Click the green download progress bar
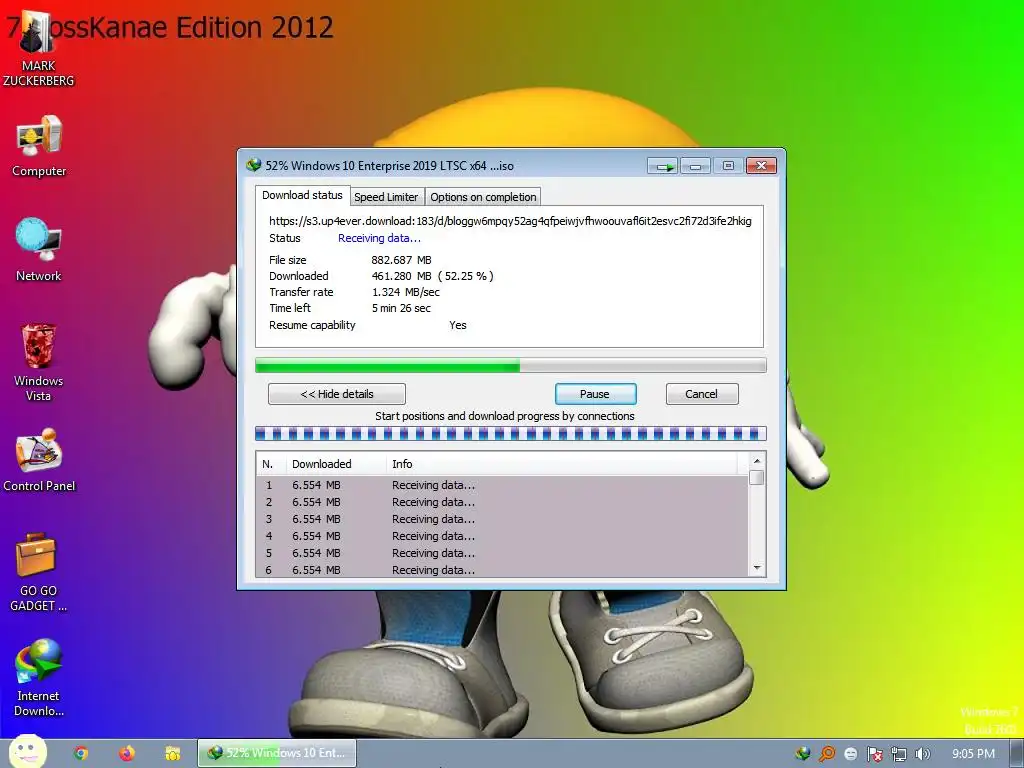Screen dimensions: 1024x768 [511, 366]
